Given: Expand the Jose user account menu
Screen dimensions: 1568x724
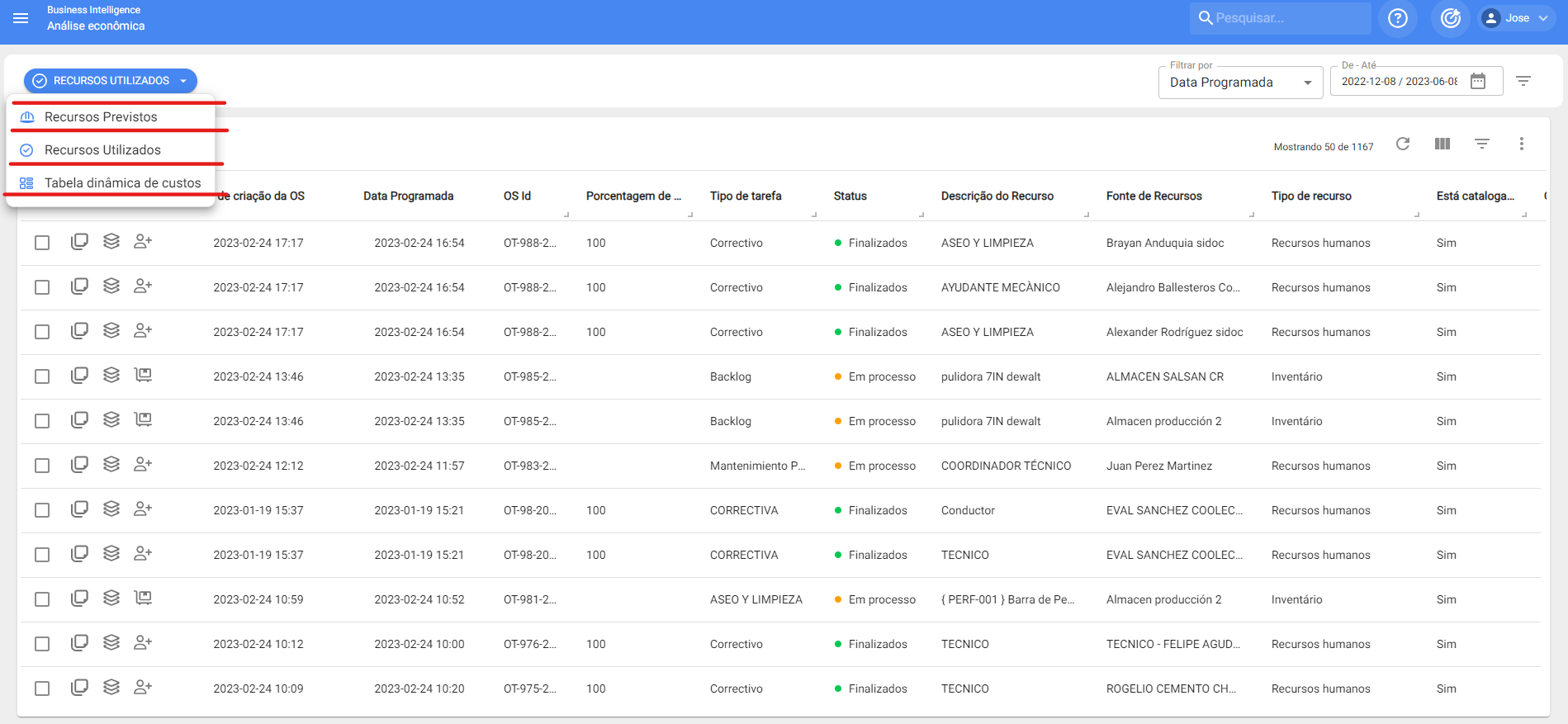Looking at the screenshot, I should 1518,18.
